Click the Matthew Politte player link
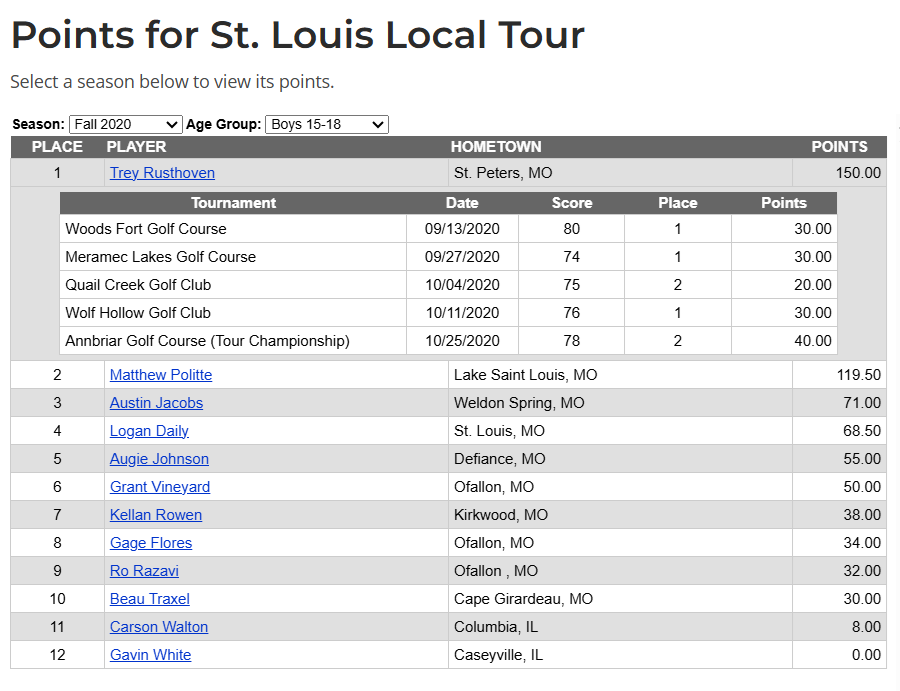The image size is (900, 691). [161, 375]
